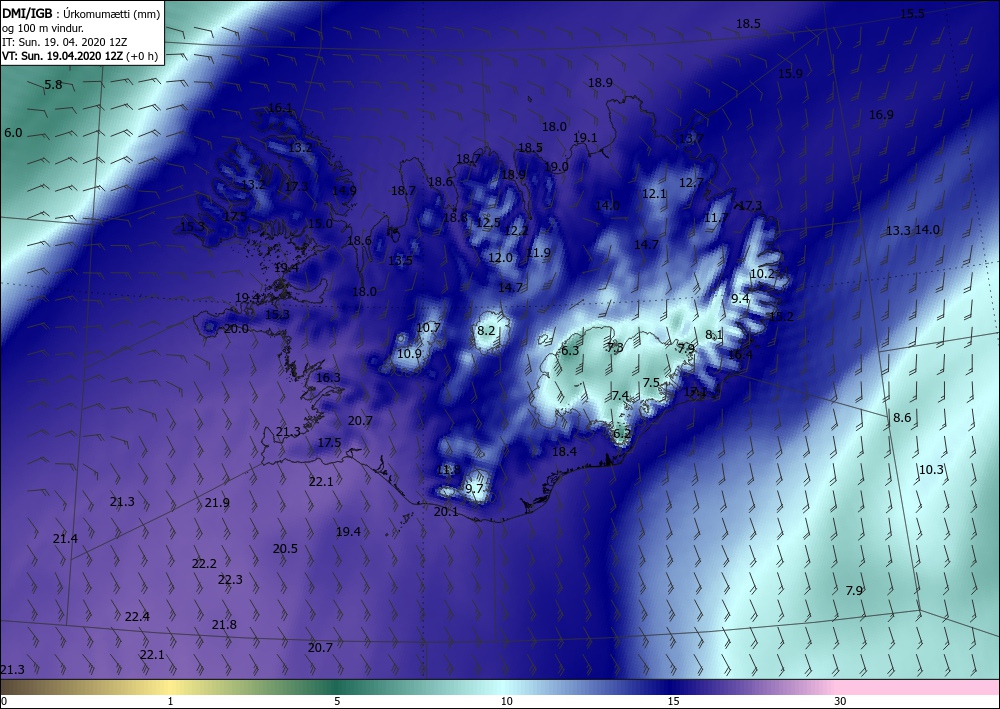The height and width of the screenshot is (709, 1000).
Task: Select the map value "11.9"
Action: [538, 252]
